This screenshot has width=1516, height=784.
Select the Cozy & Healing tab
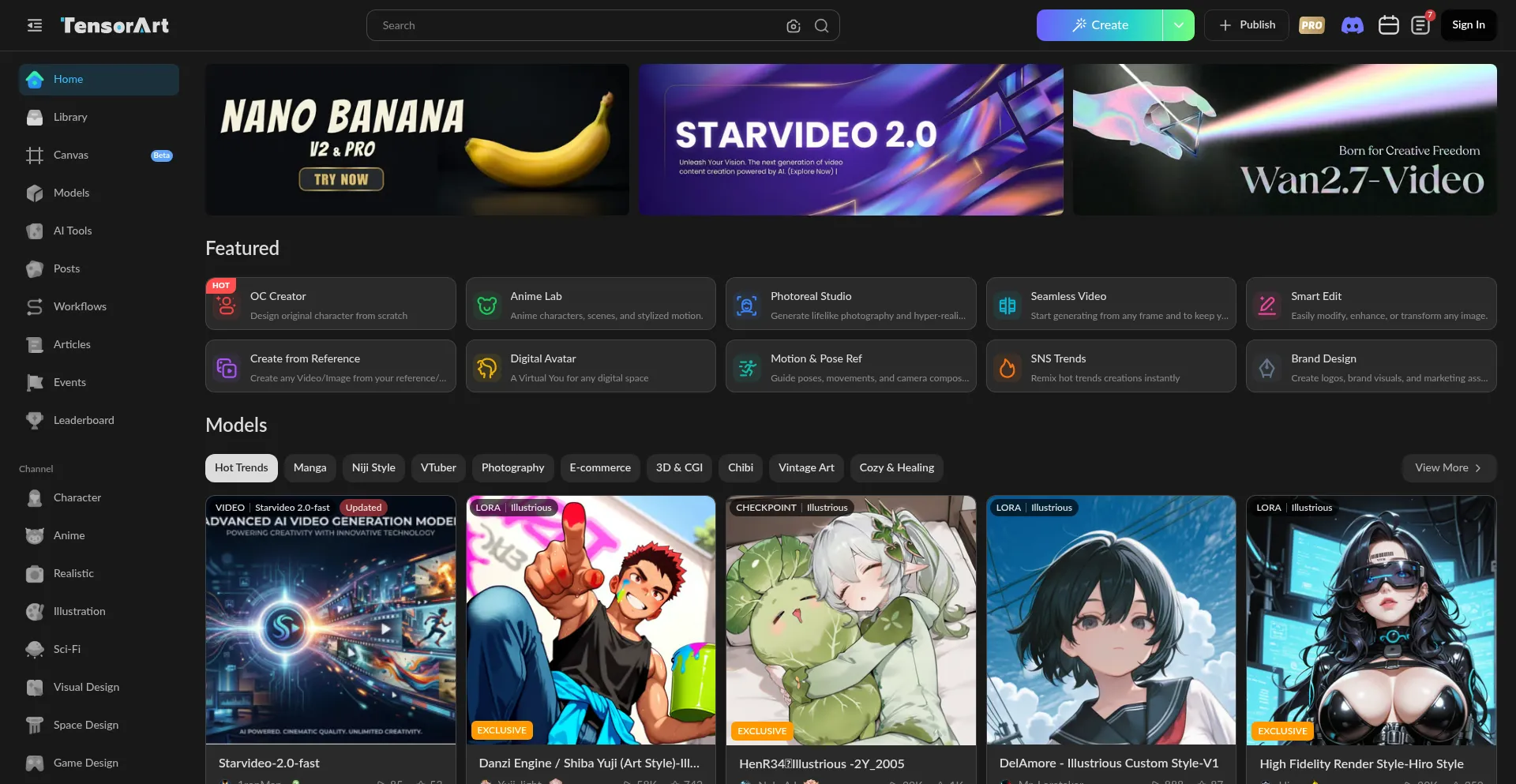click(897, 468)
